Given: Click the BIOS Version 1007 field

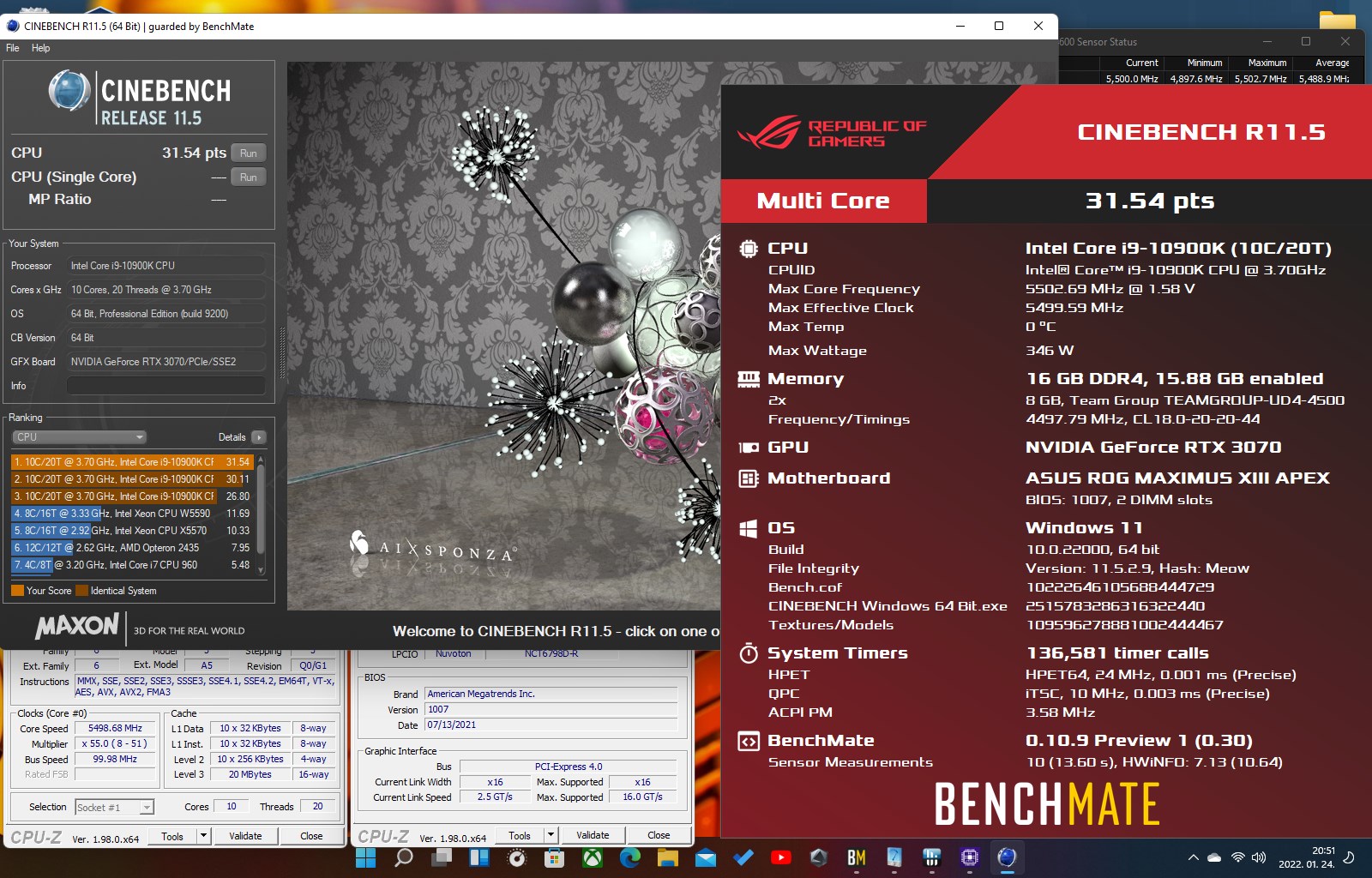Looking at the screenshot, I should click(x=551, y=709).
